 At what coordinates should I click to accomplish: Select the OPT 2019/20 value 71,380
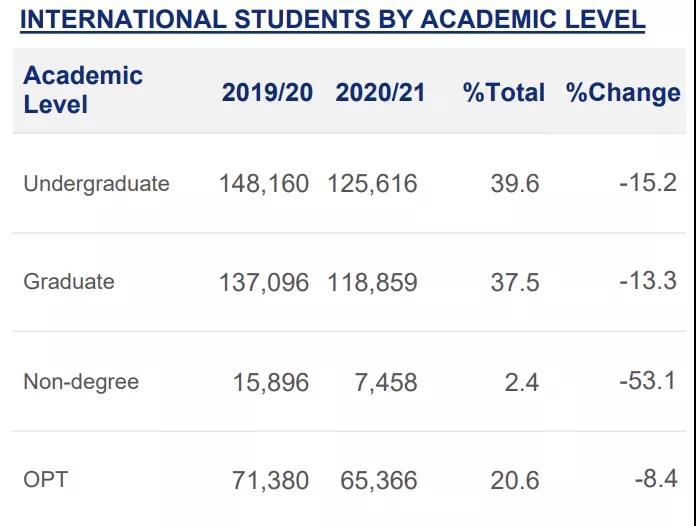coord(270,481)
